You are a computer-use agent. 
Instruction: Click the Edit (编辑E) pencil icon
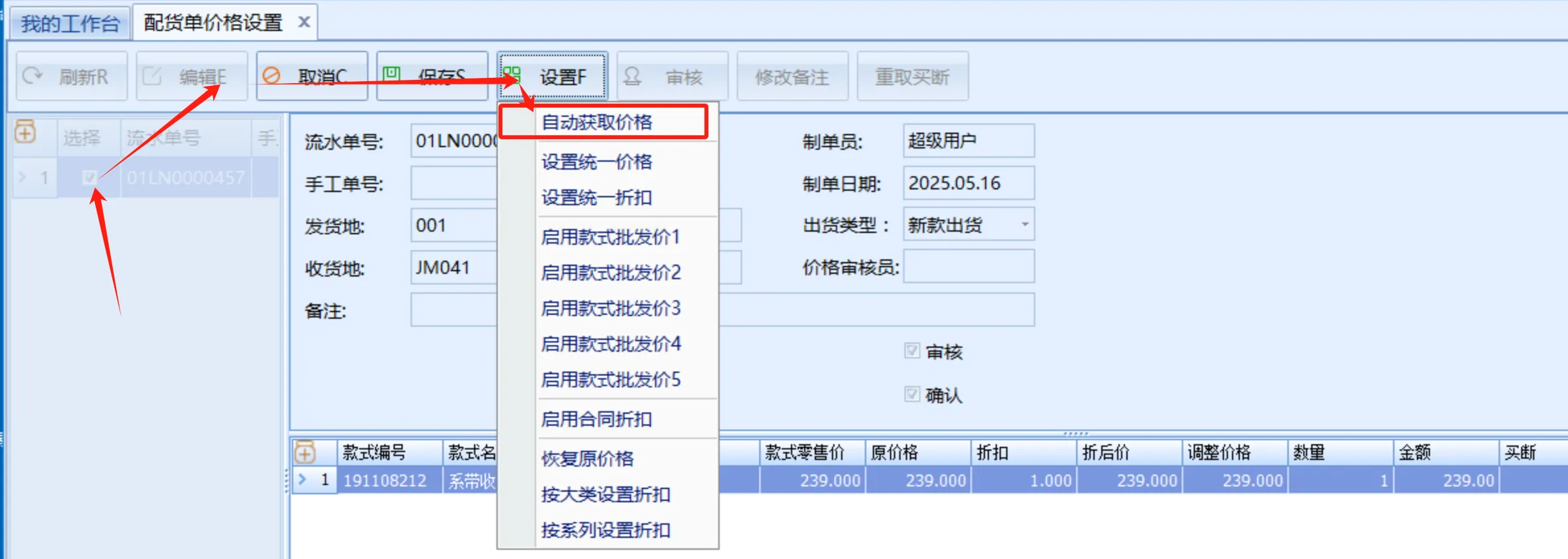[x=152, y=77]
